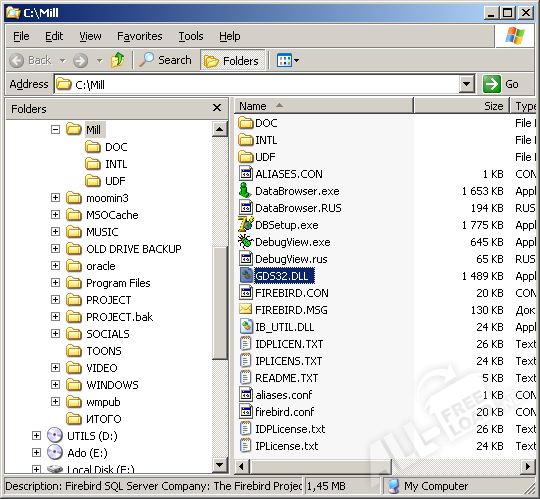Expand the UTILS (D:) drive node

(36, 436)
